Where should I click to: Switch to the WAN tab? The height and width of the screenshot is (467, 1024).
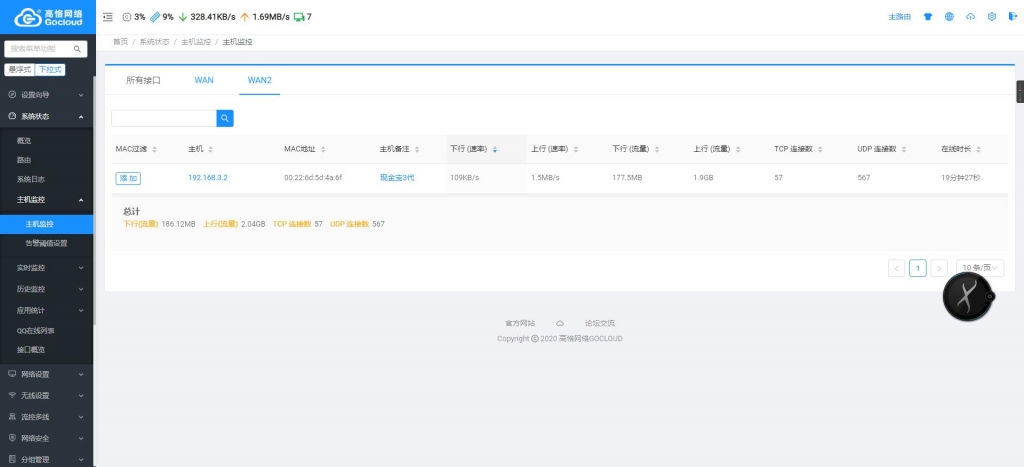204,80
